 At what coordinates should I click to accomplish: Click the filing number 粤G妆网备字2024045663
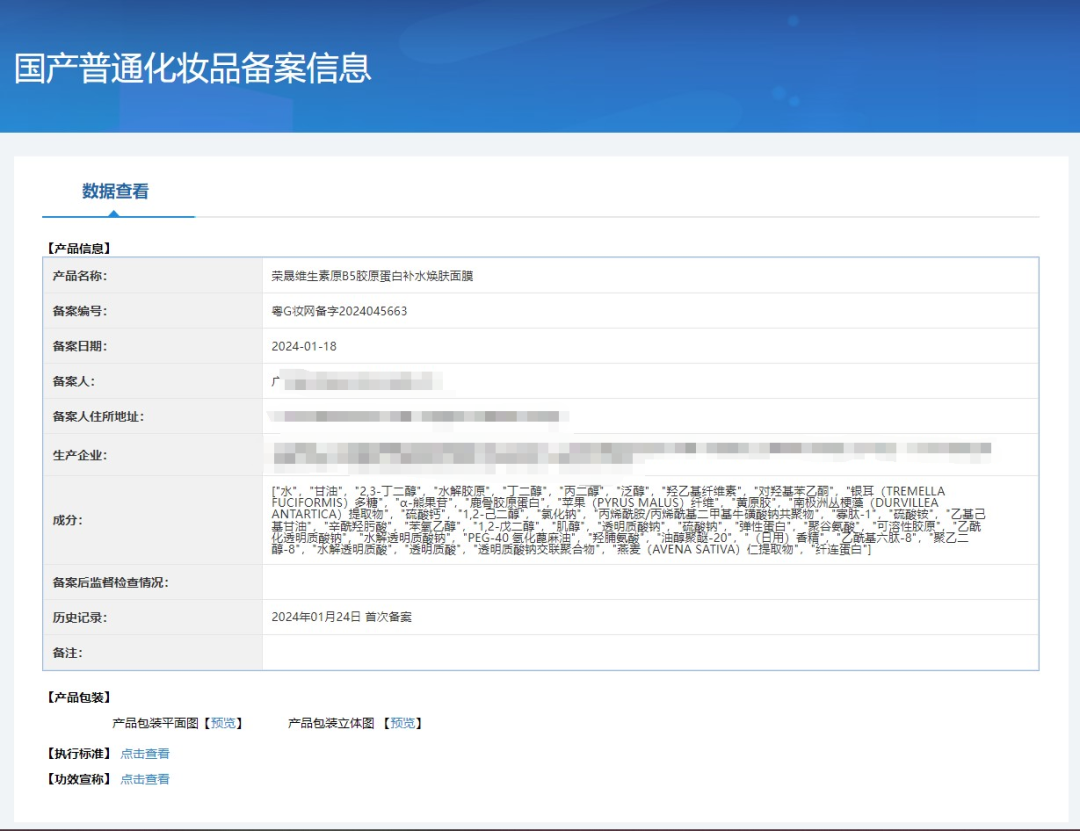[x=339, y=311]
